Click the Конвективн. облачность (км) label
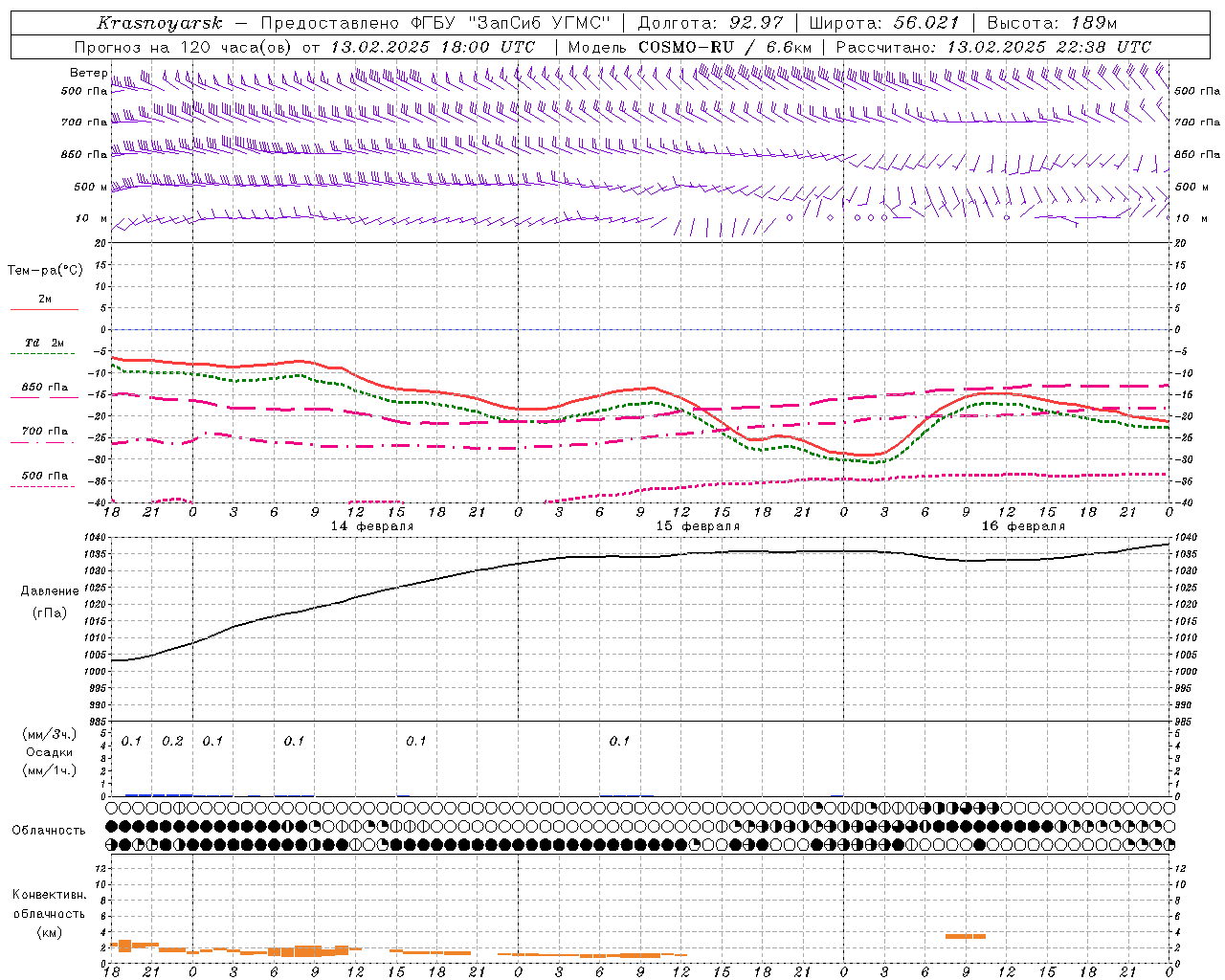 coord(49,913)
